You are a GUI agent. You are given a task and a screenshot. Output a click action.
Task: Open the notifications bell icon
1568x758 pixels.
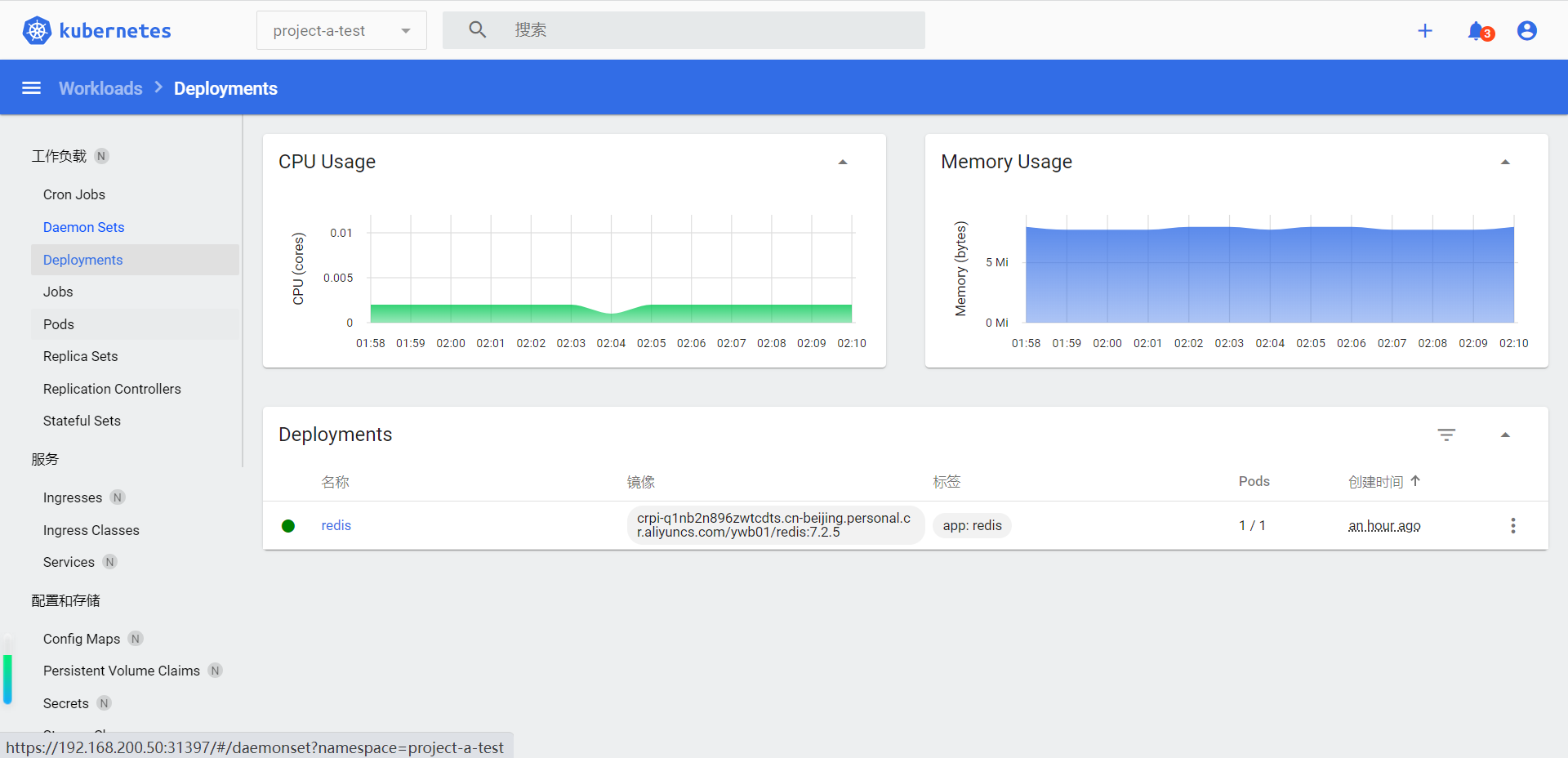[x=1476, y=31]
